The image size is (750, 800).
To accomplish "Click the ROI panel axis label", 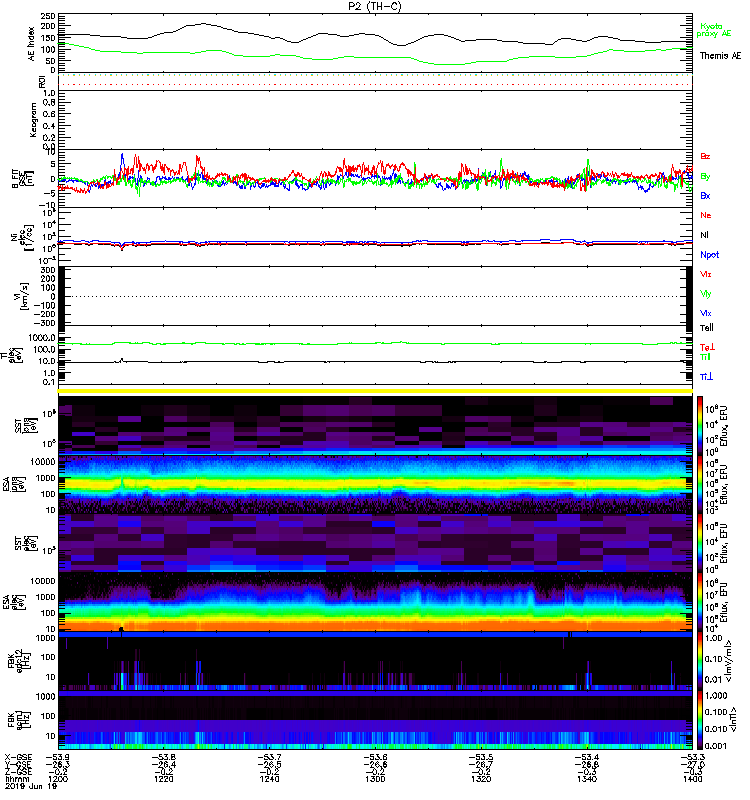I will (x=42, y=82).
